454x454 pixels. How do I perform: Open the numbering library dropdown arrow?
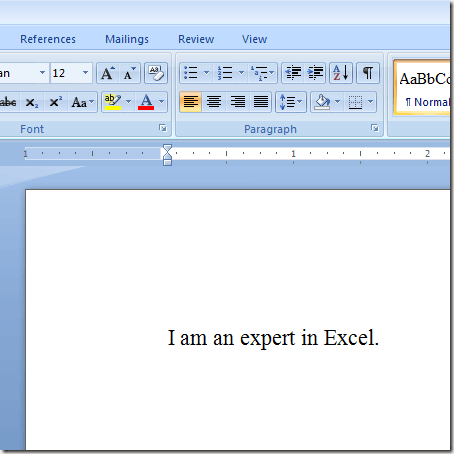click(x=241, y=73)
